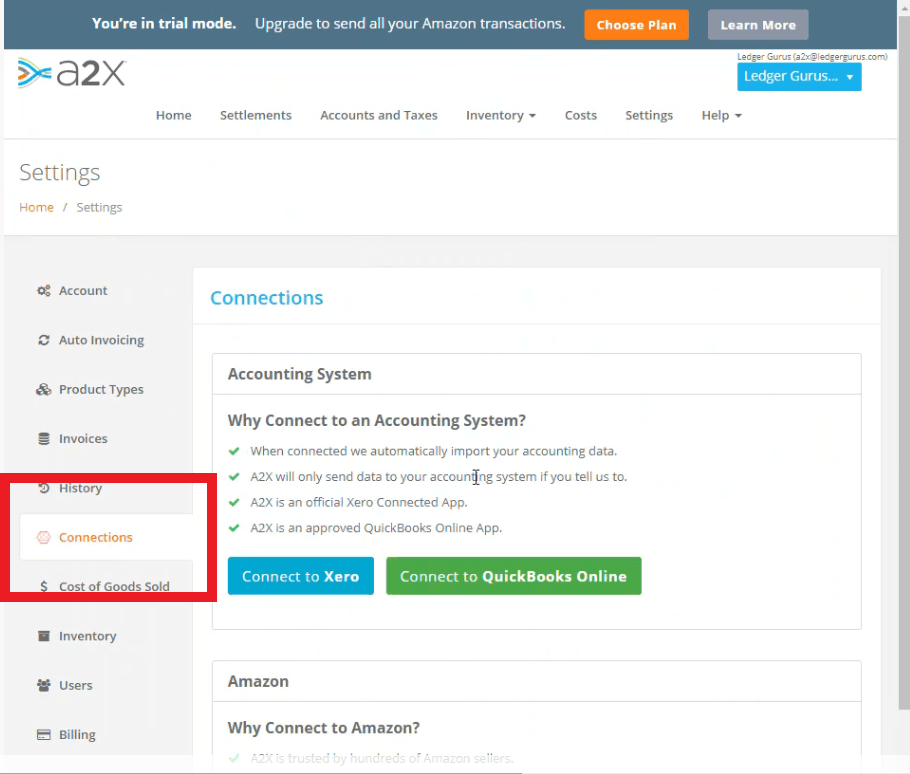Select Account in the settings sidebar

(x=83, y=291)
